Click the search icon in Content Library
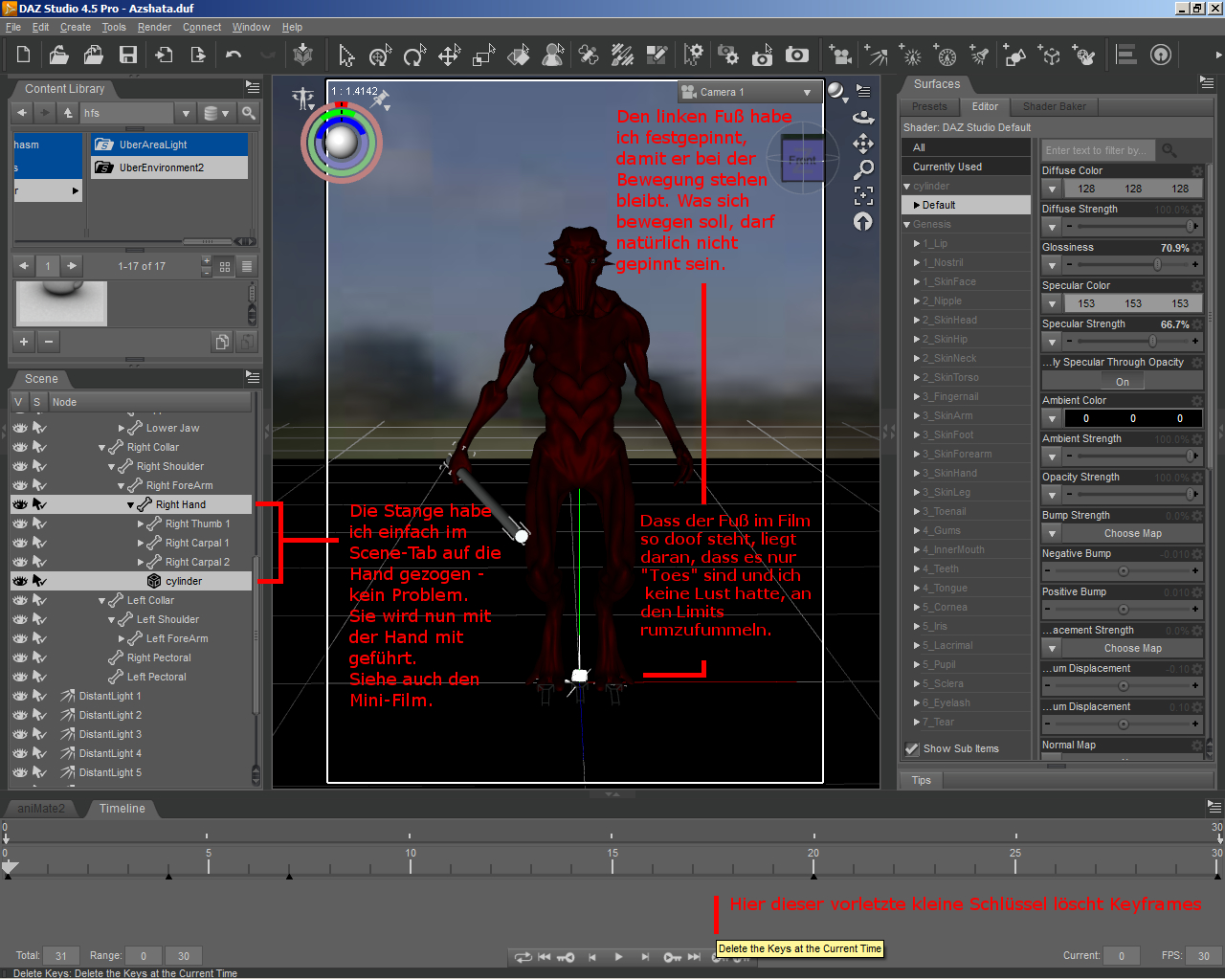1225x980 pixels. click(249, 113)
